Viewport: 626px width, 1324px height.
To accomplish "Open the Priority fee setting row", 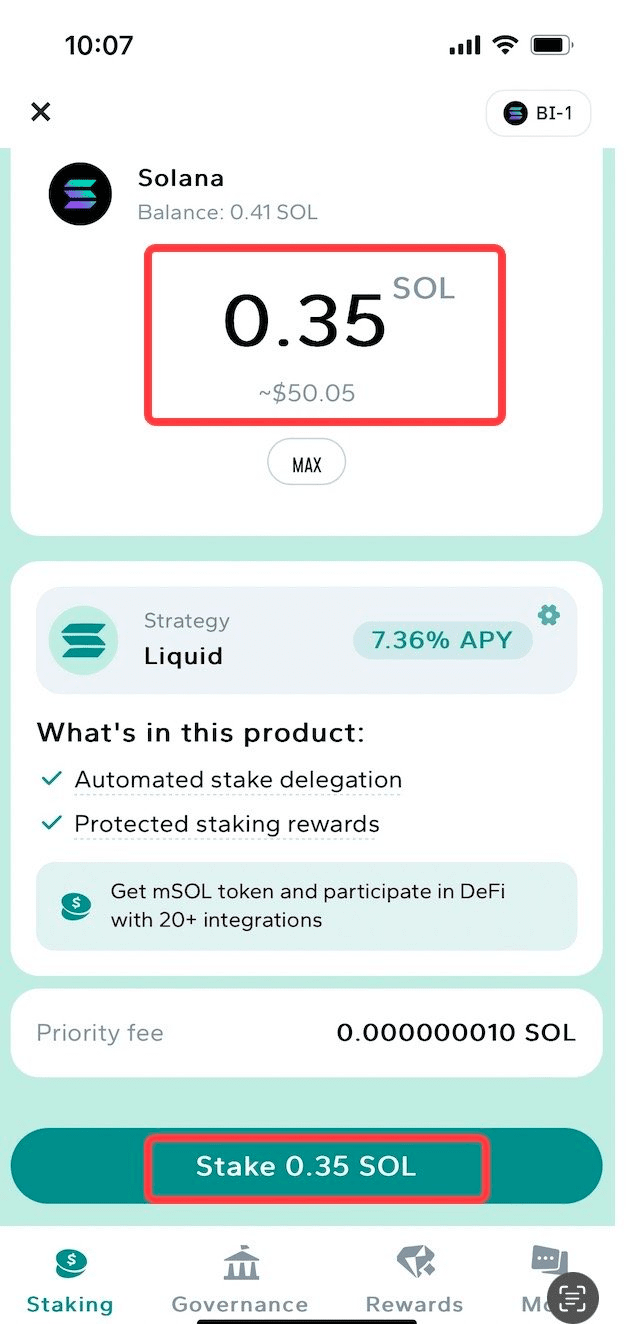I will pos(306,1033).
